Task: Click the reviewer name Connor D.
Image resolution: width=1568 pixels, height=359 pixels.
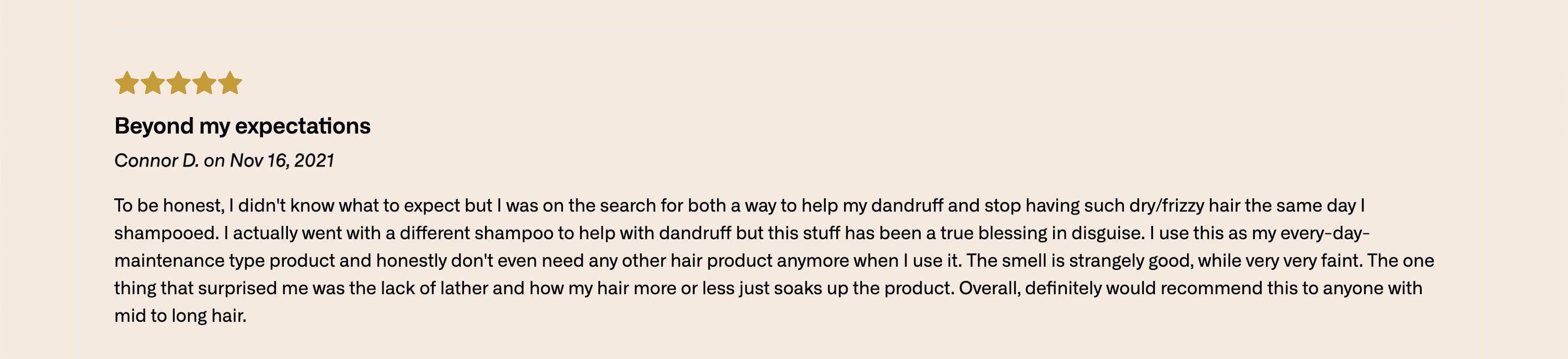Action: [156, 160]
